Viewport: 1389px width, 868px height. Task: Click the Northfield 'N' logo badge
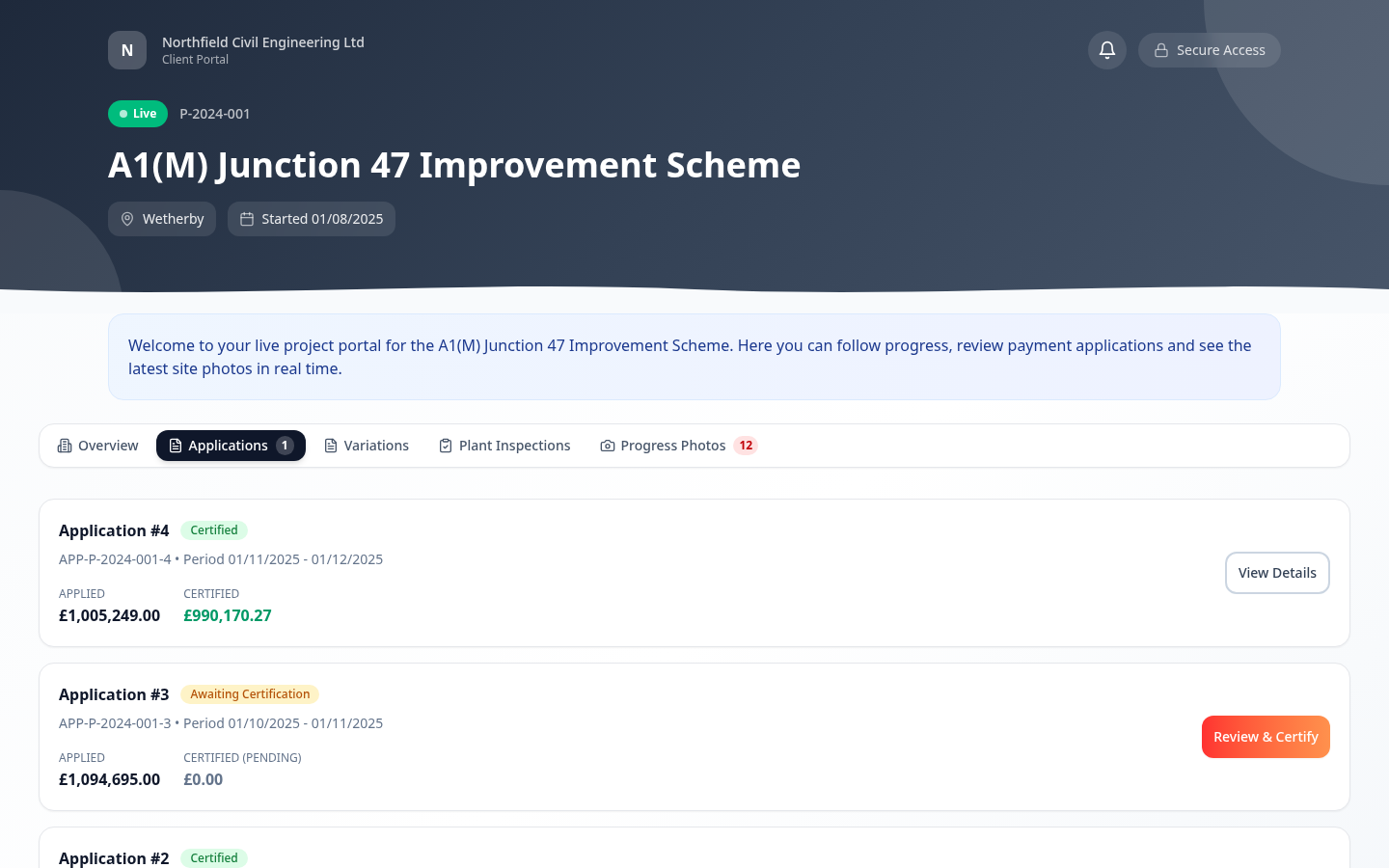pyautogui.click(x=127, y=50)
